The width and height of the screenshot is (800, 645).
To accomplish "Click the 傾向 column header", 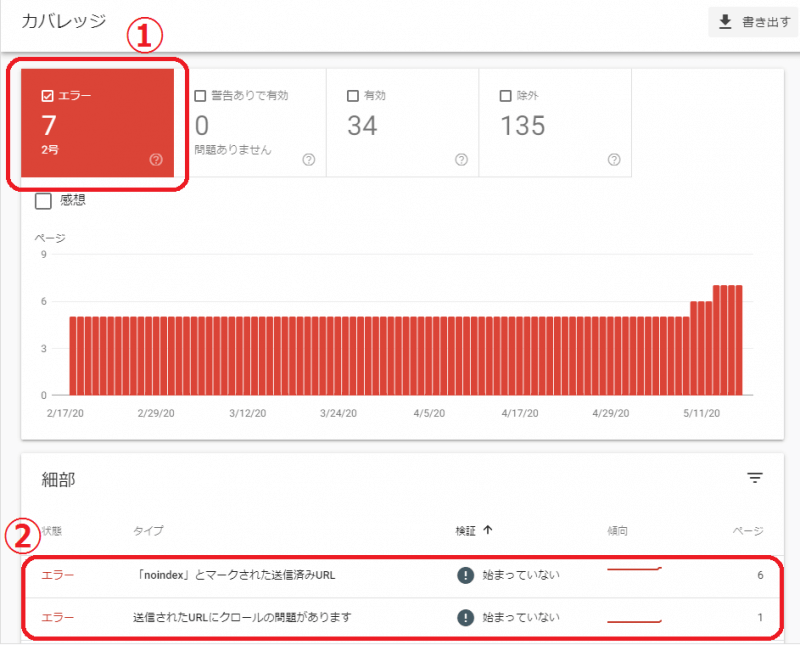I will [x=617, y=531].
